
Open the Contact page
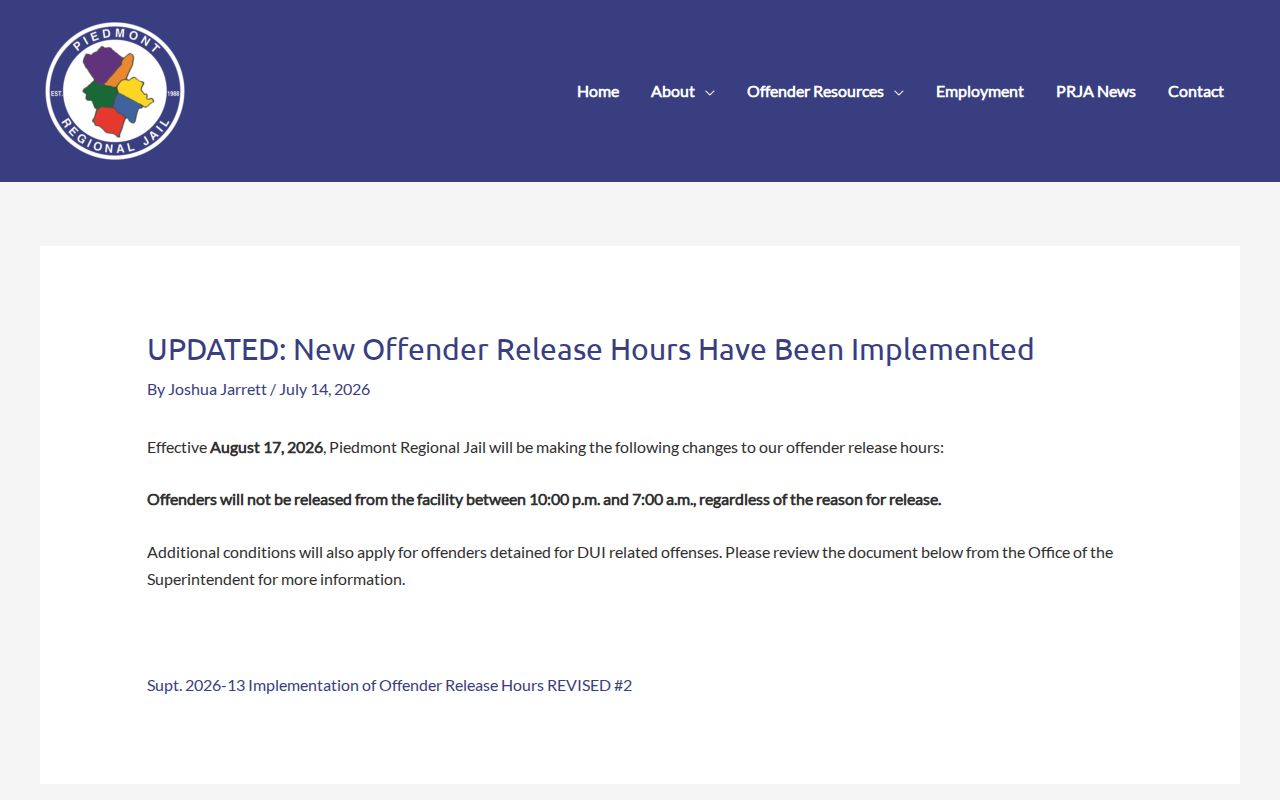point(1196,91)
